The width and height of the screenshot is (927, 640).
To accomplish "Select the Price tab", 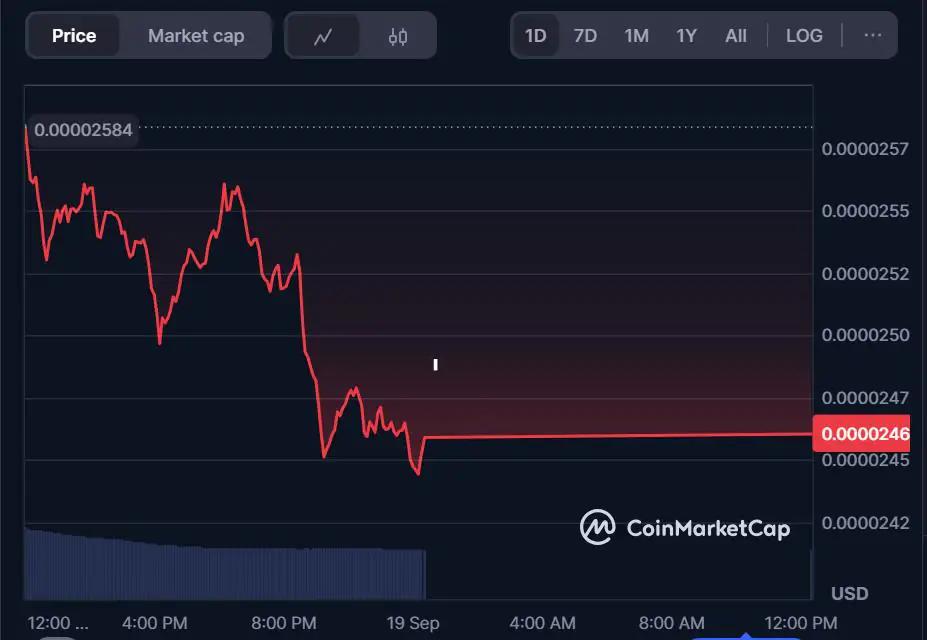I will tap(74, 36).
